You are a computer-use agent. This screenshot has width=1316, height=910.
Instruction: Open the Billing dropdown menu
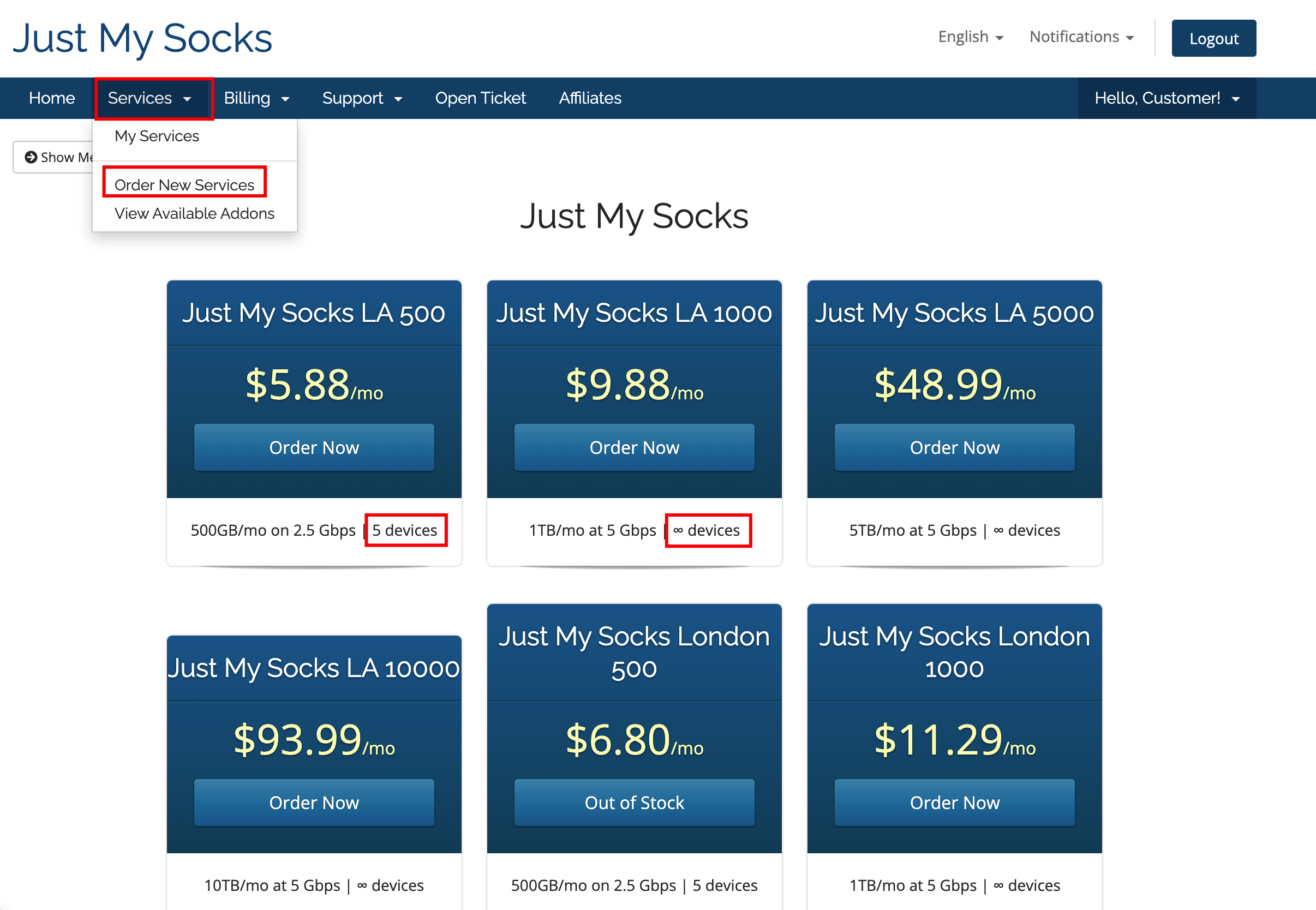point(256,98)
